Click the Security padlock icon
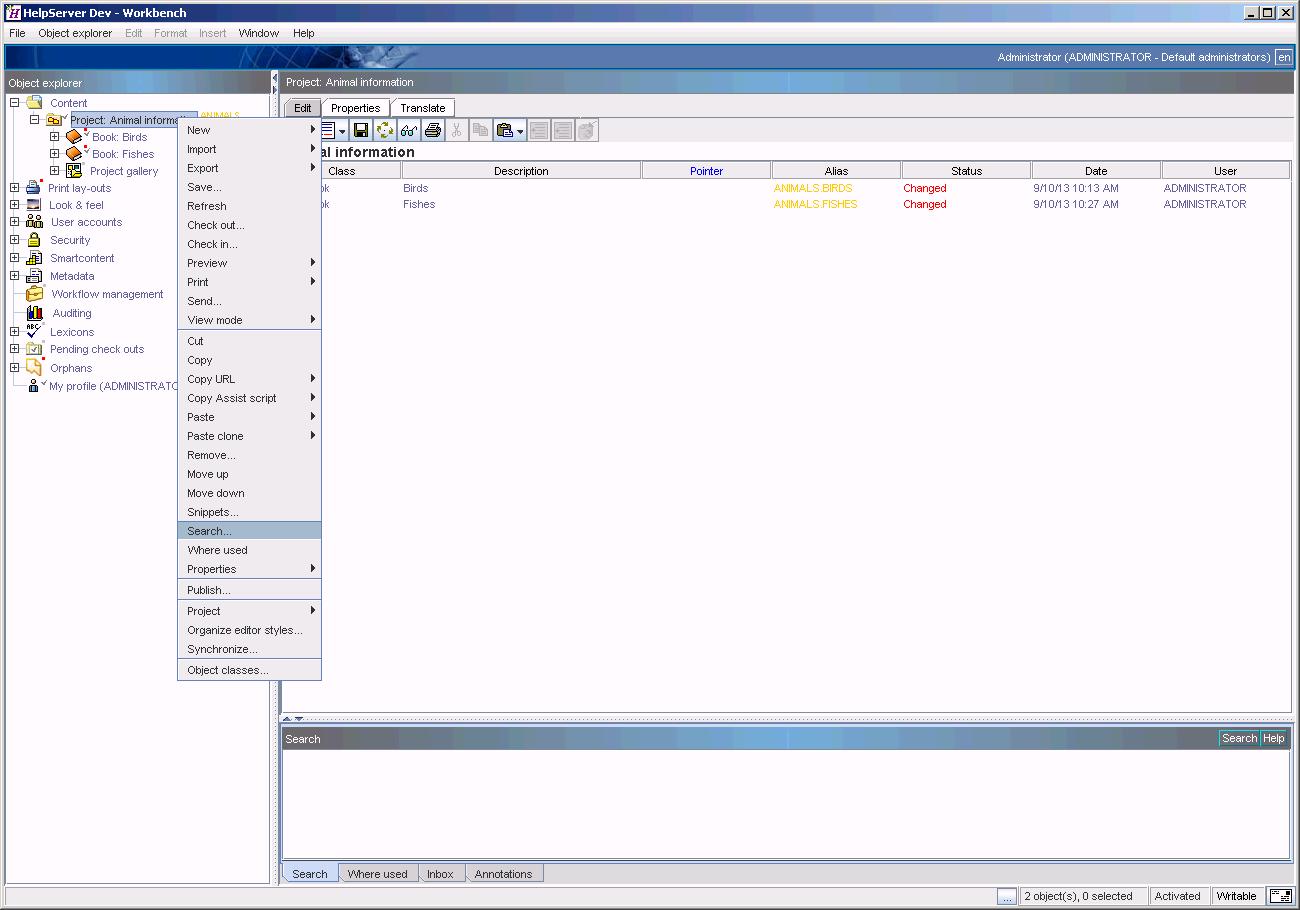Image resolution: width=1300 pixels, height=910 pixels. click(34, 240)
